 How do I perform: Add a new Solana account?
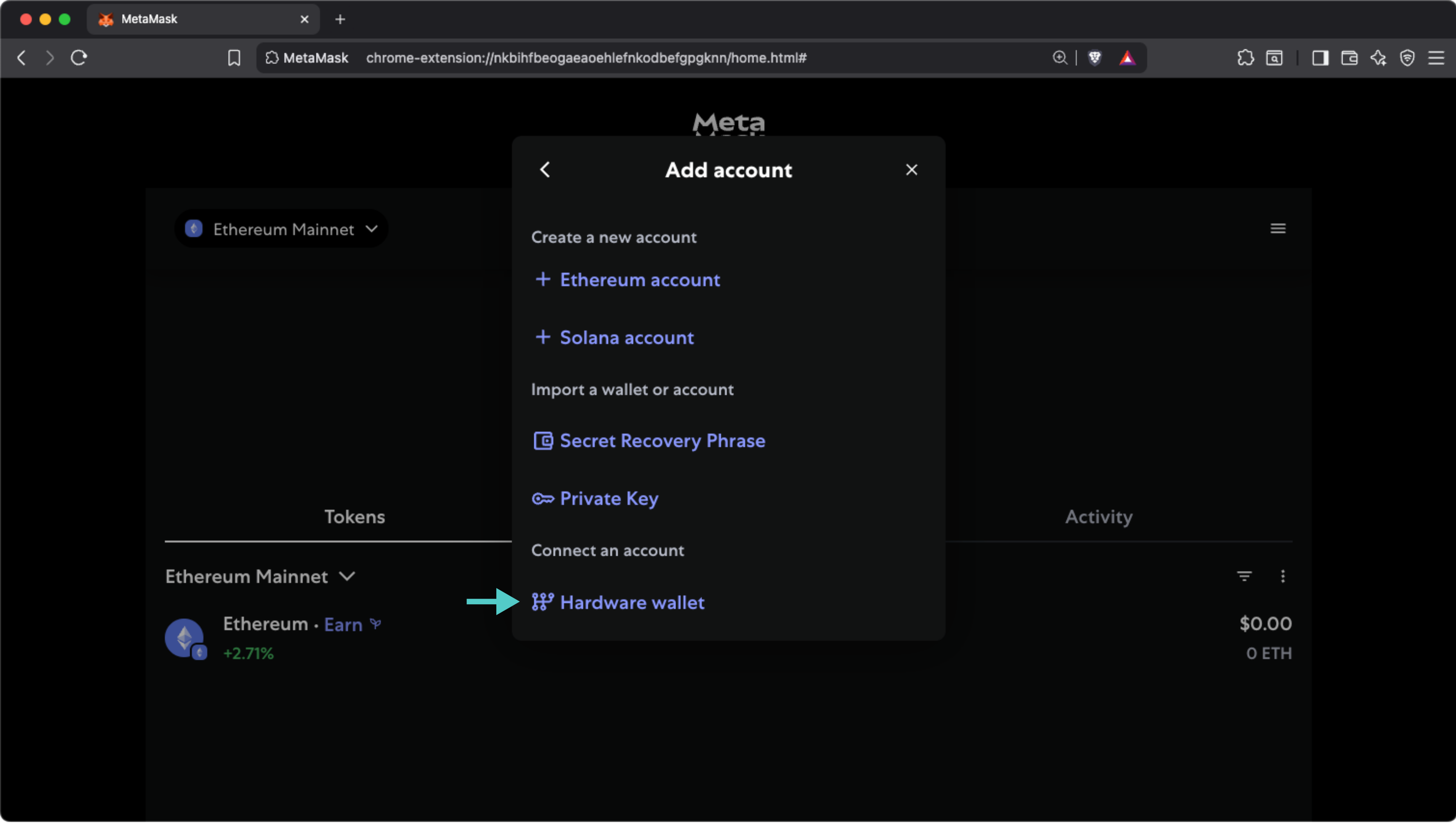[614, 337]
